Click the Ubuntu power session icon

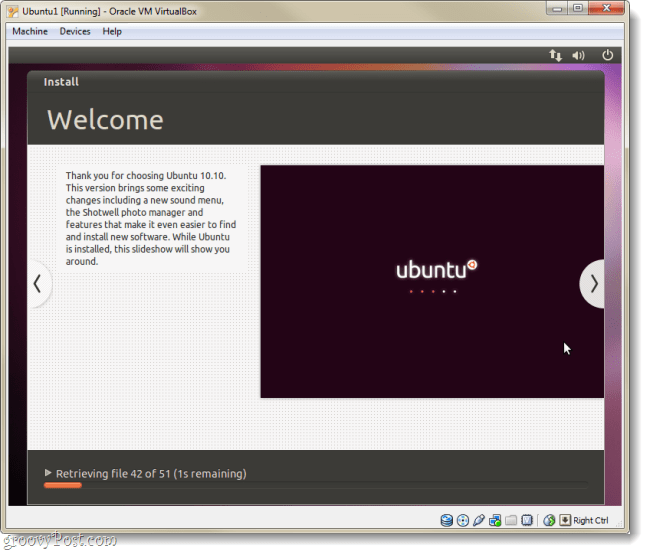pos(607,55)
